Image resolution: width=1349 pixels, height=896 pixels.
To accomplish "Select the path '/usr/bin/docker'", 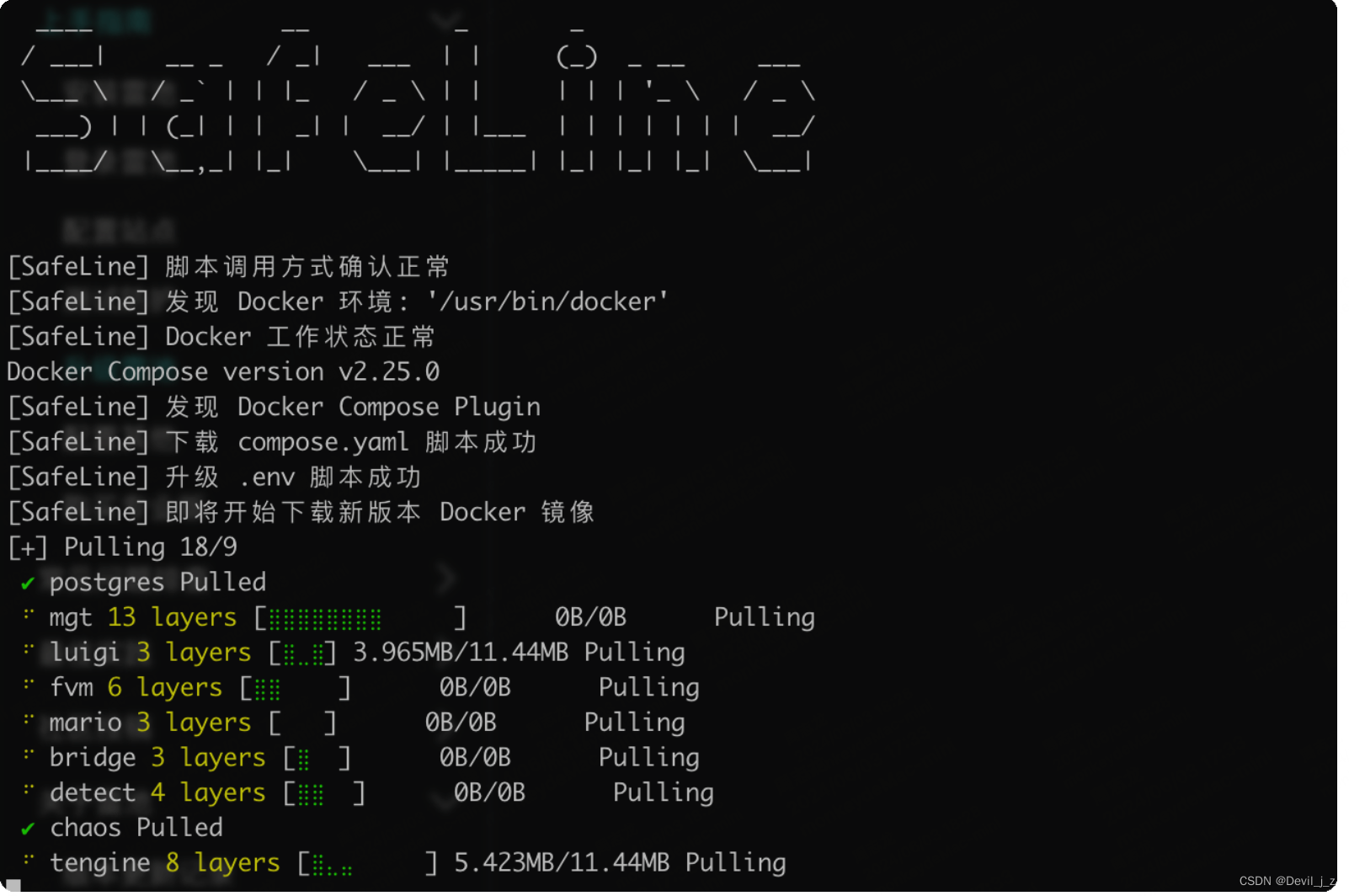I will [x=547, y=301].
